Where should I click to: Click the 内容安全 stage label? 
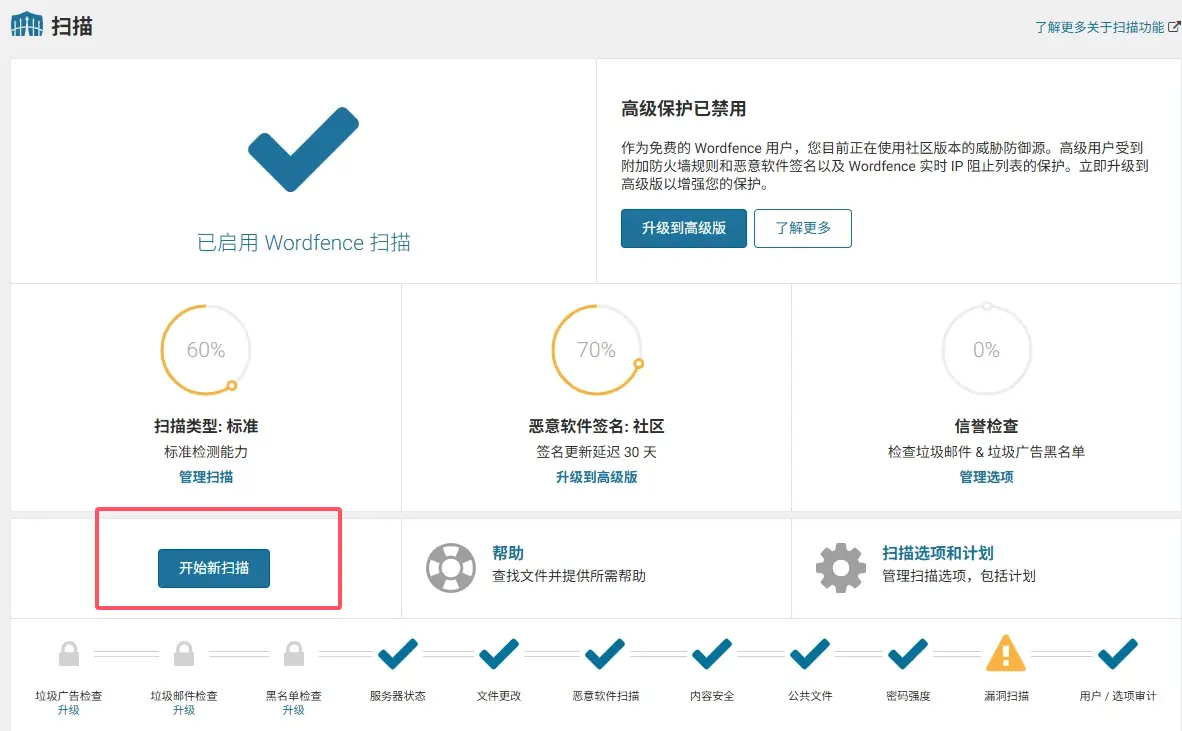712,696
